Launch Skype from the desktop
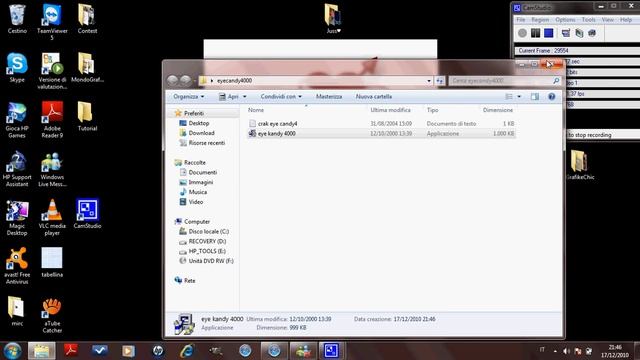Viewport: 640px width, 360px height. click(17, 67)
